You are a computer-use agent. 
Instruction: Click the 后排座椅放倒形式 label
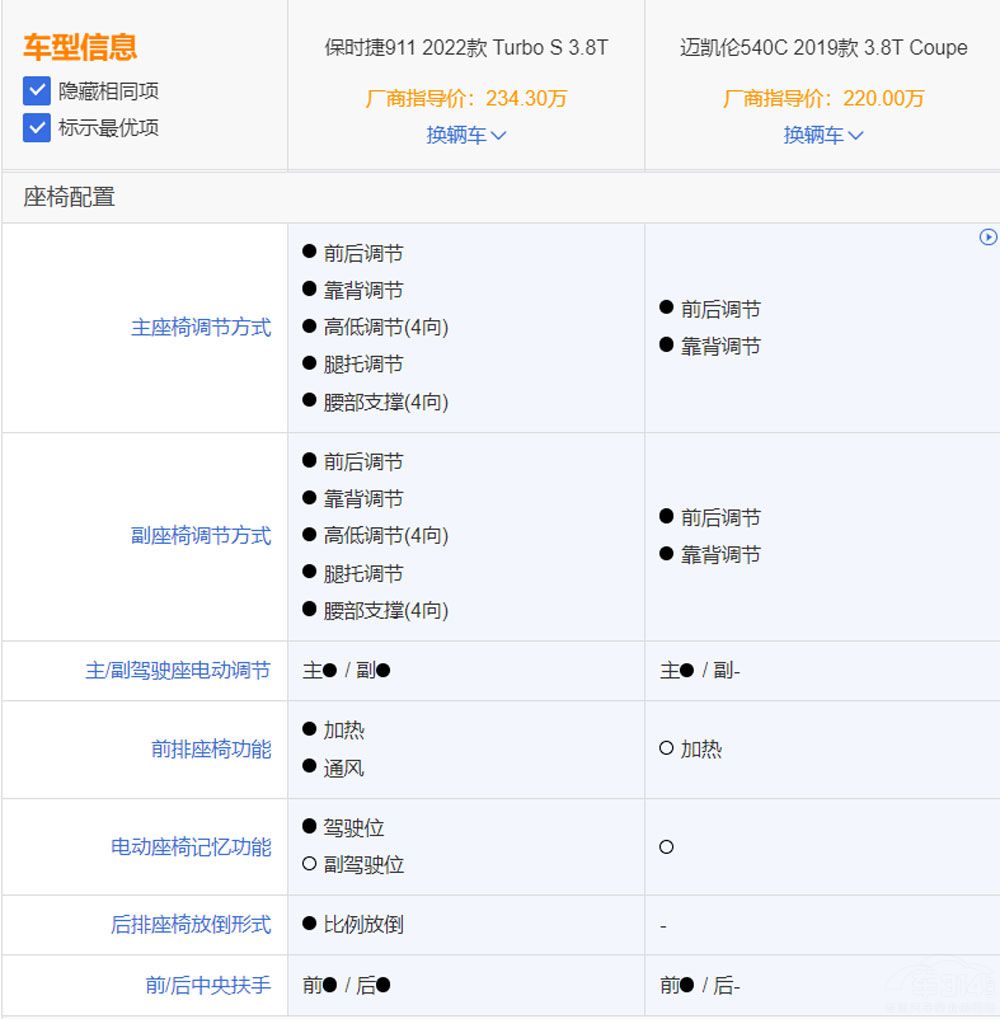click(x=191, y=925)
